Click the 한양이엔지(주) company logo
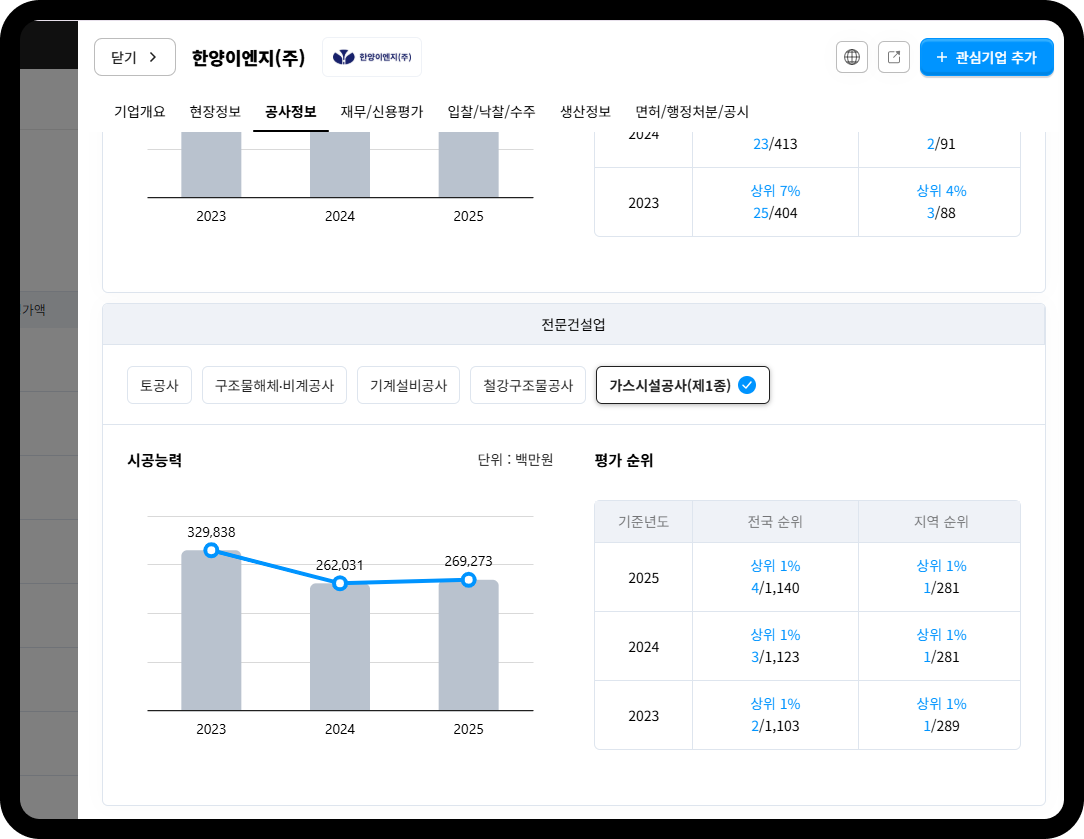Image resolution: width=1084 pixels, height=839 pixels. 372,57
